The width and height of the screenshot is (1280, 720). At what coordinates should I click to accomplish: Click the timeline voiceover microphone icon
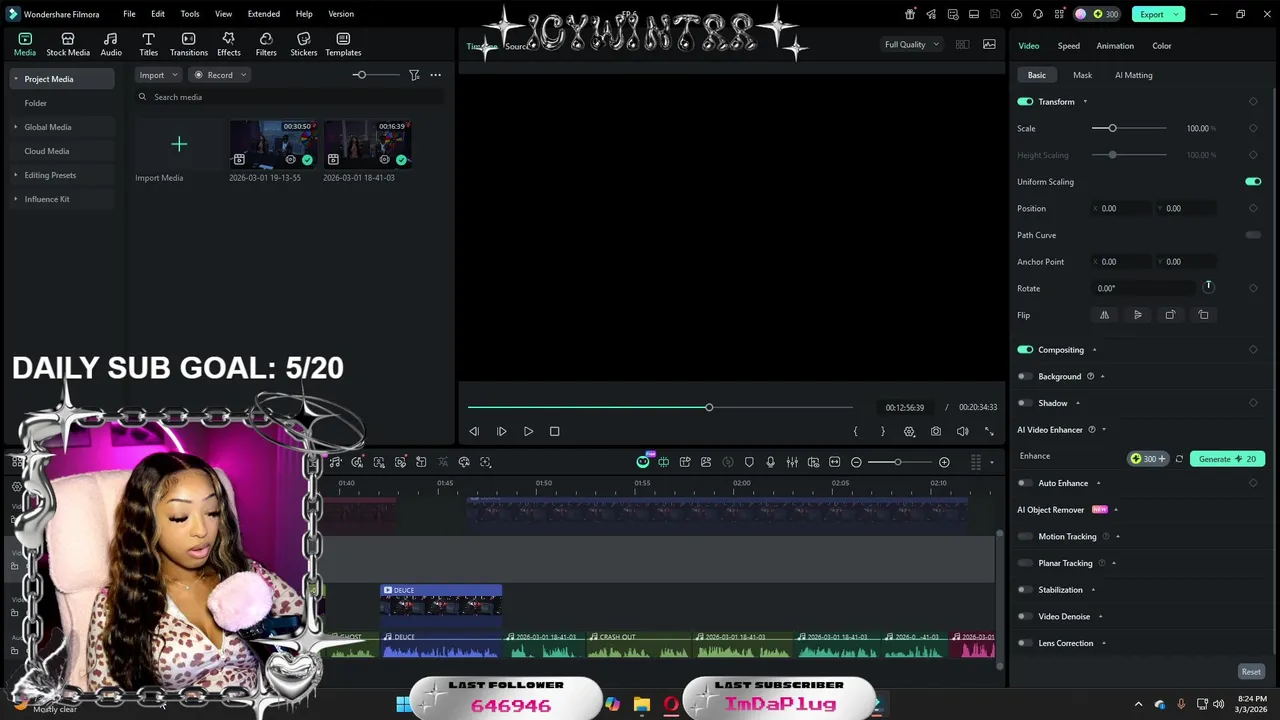770,462
